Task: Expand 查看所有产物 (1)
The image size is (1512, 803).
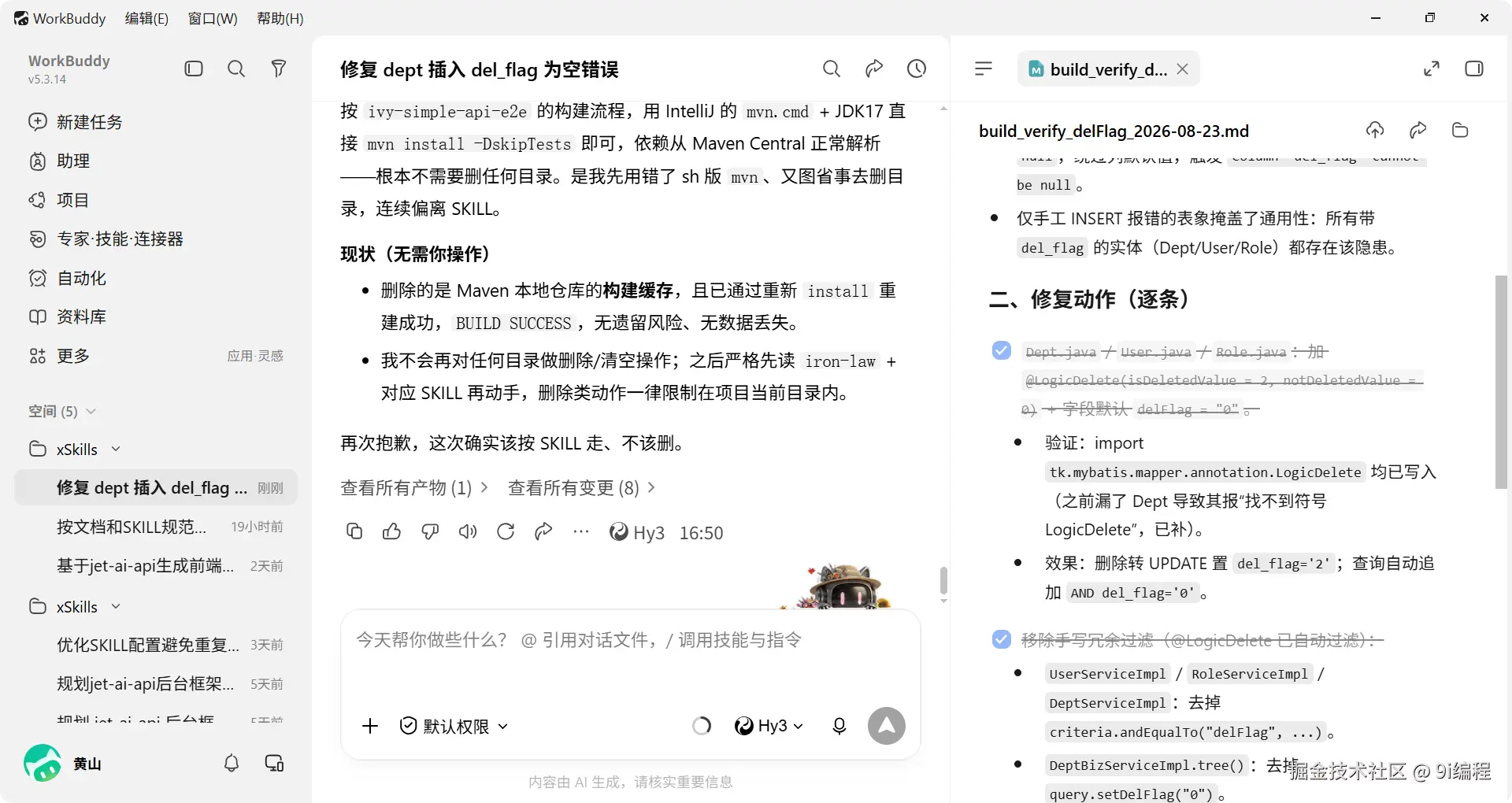Action: click(414, 488)
